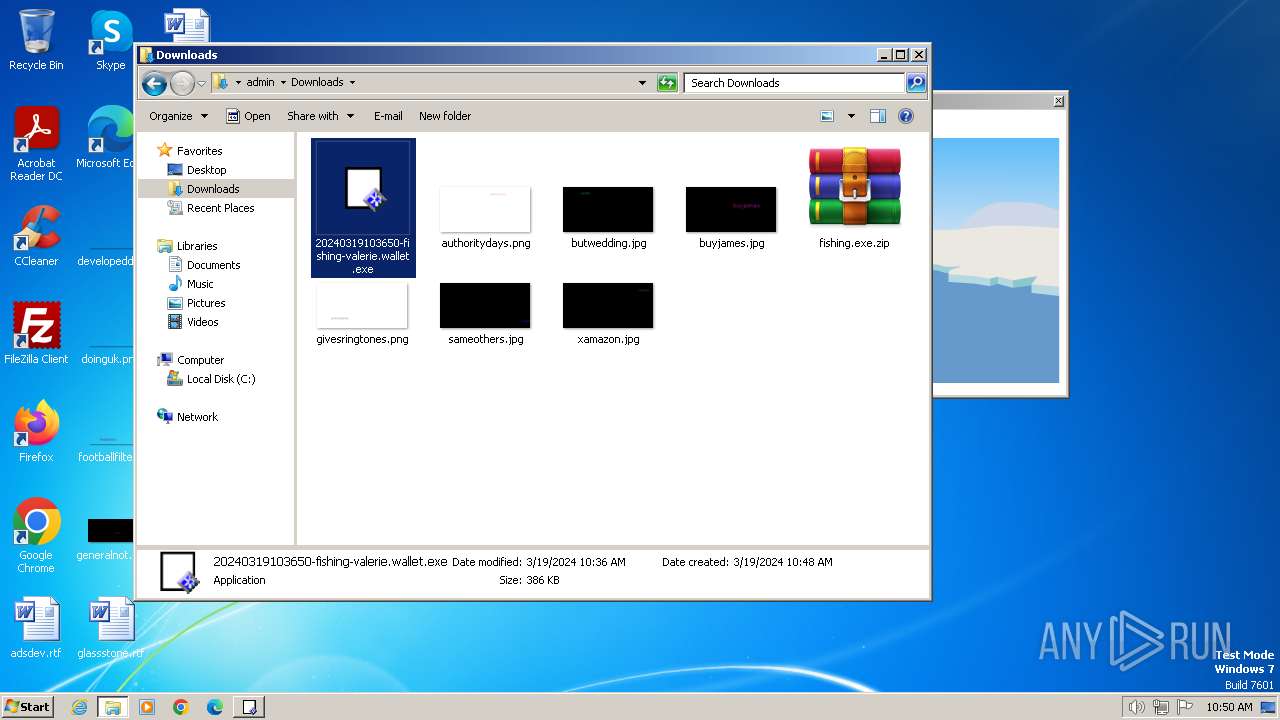Go back with the Explorer back arrow
The width and height of the screenshot is (1280, 720).
coord(154,83)
